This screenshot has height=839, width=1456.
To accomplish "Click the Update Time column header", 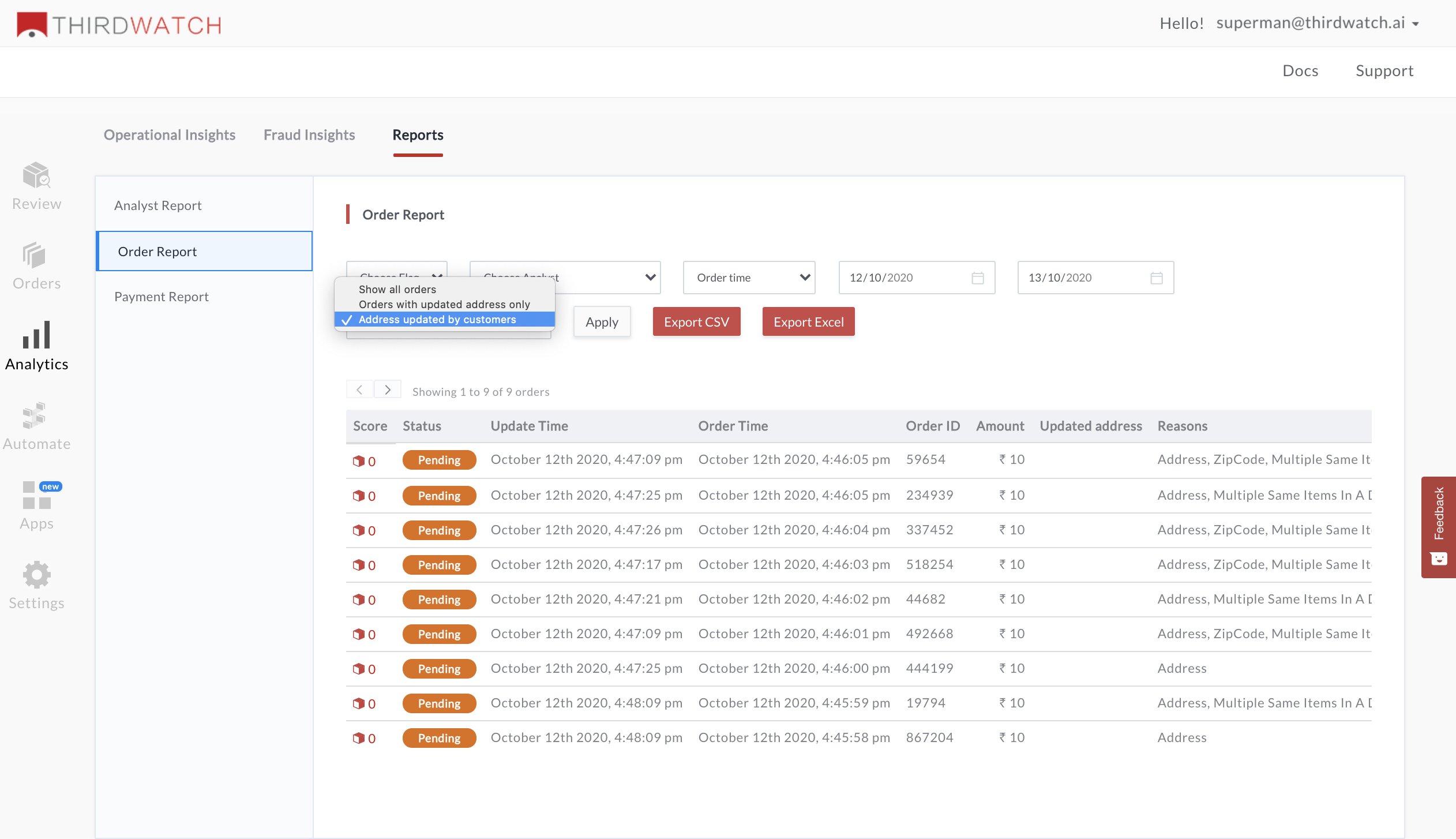I will (530, 426).
